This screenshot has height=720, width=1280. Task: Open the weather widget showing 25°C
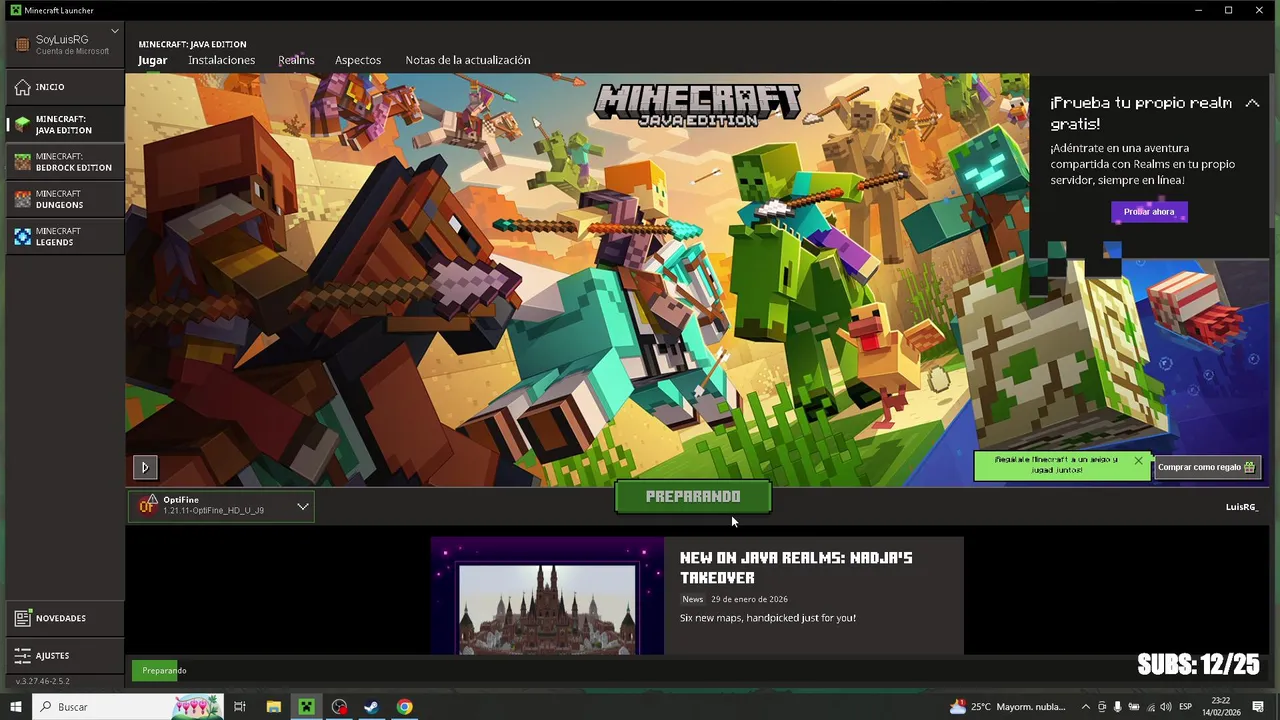tap(1008, 707)
